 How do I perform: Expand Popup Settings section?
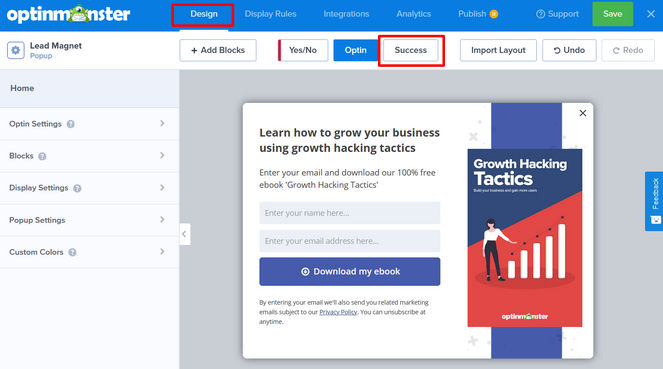click(x=89, y=220)
